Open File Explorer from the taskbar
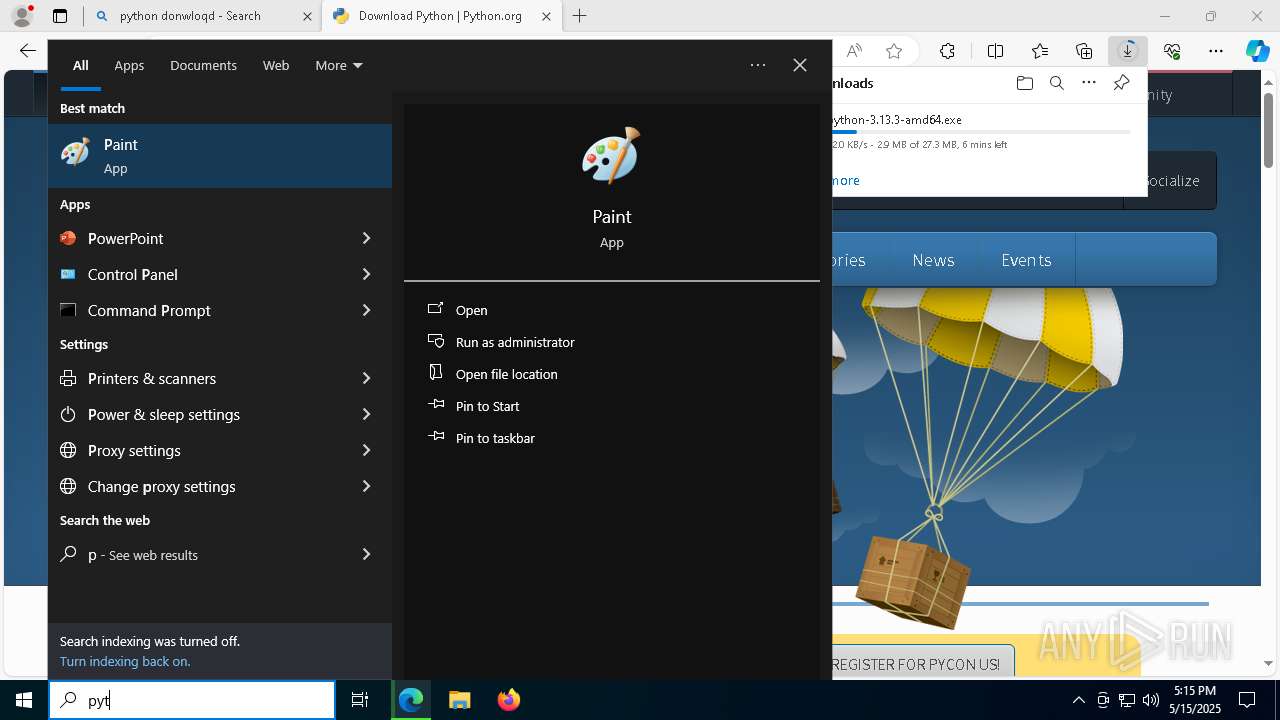Screen dimensions: 1280x720 pos(459,700)
